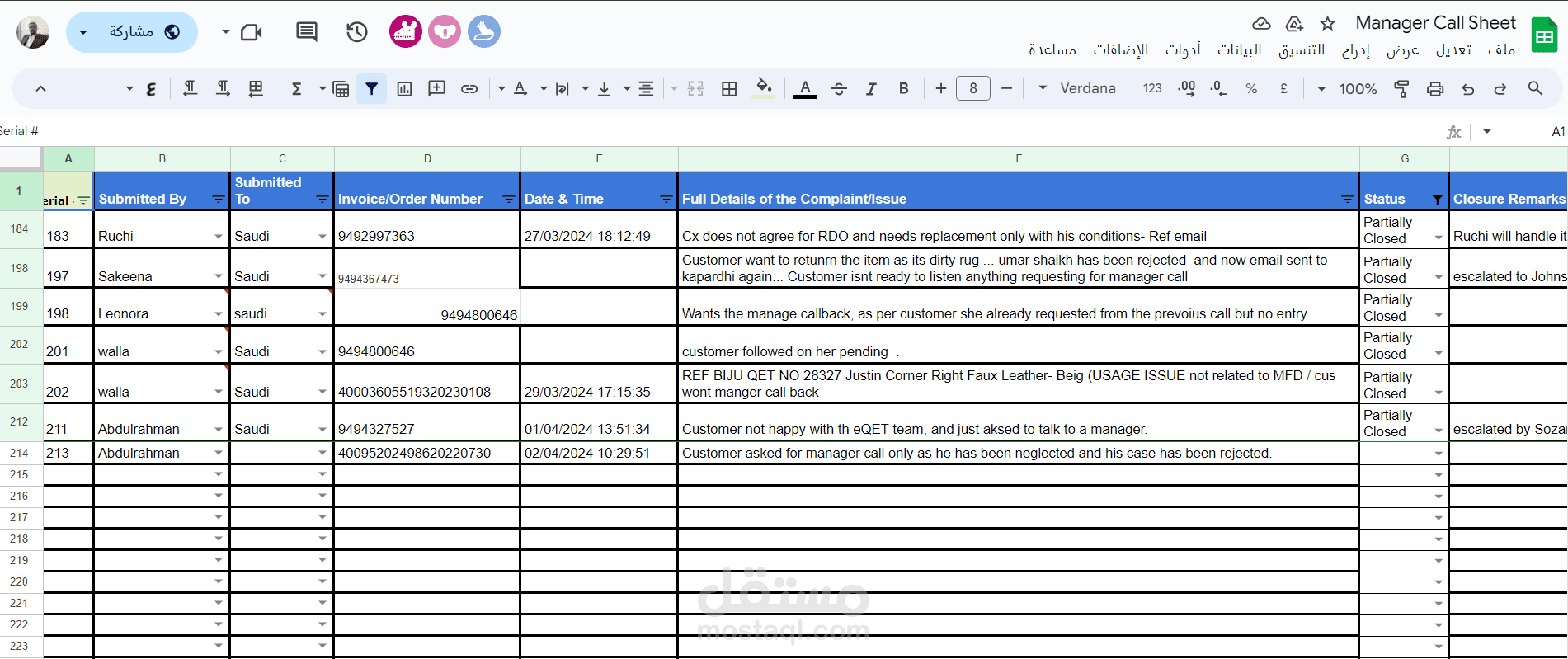
Task: Open the borders tool
Action: point(729,88)
